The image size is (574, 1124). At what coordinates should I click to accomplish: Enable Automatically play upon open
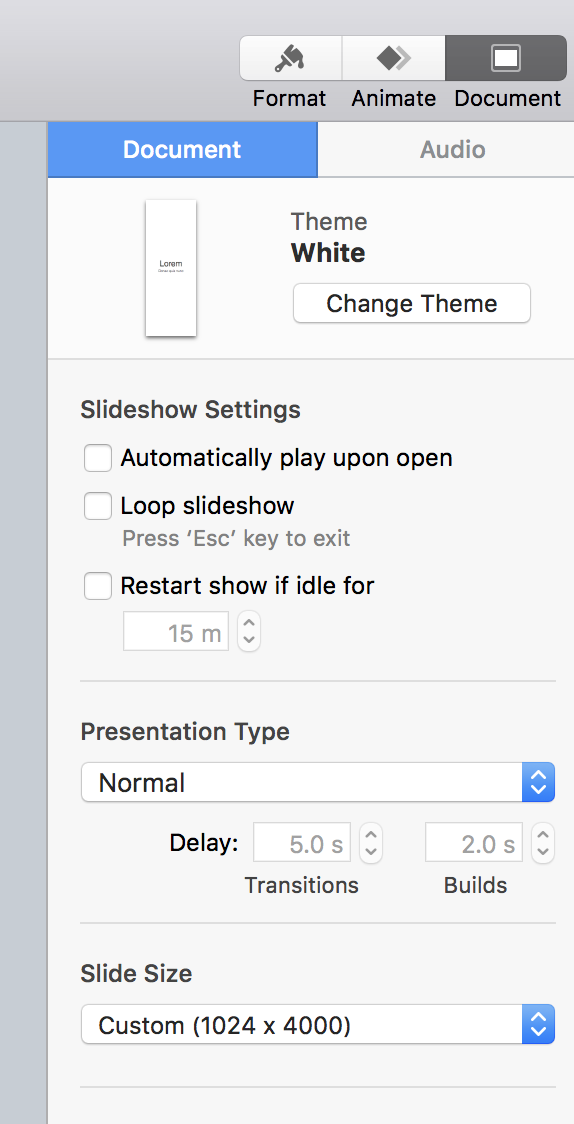point(98,458)
